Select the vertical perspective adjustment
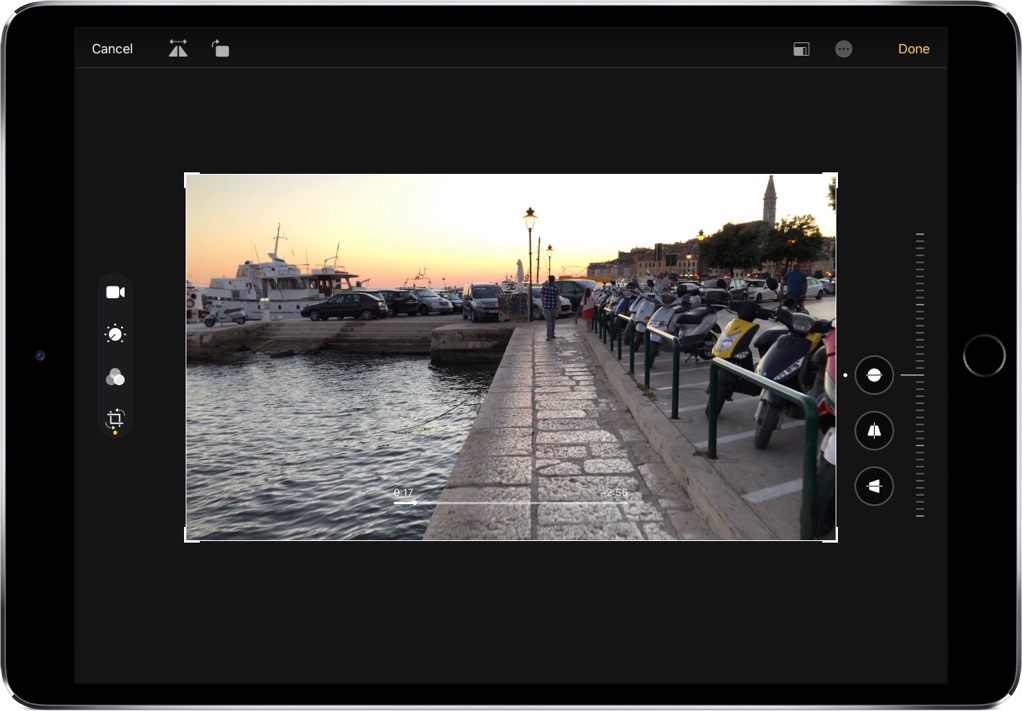The image size is (1022, 711). 873,431
